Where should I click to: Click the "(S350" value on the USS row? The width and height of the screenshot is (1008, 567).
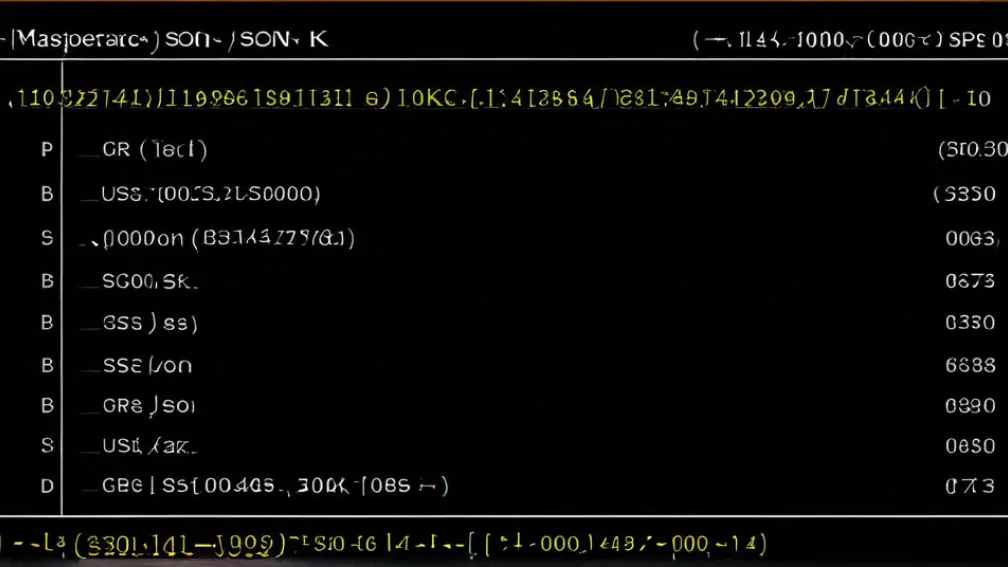pos(964,194)
